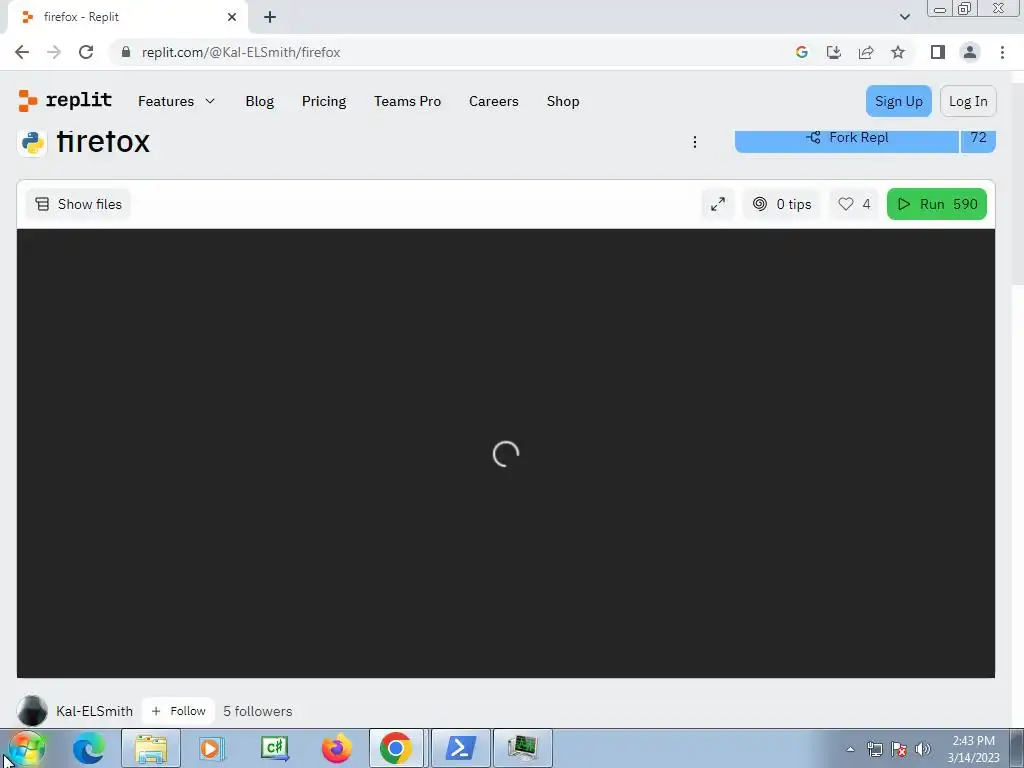Click the fork count 72
Viewport: 1024px width, 768px height.
point(978,138)
